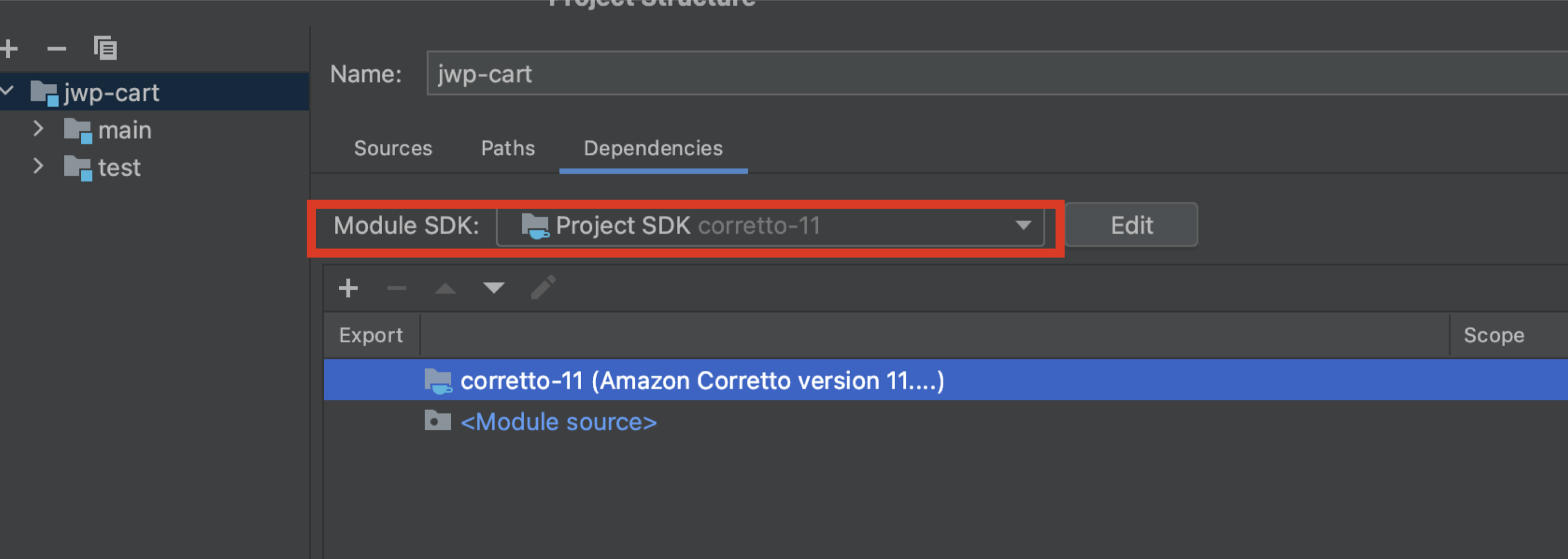Image resolution: width=1568 pixels, height=559 pixels.
Task: Click the Edit button next to SDK
Action: coord(1131,225)
